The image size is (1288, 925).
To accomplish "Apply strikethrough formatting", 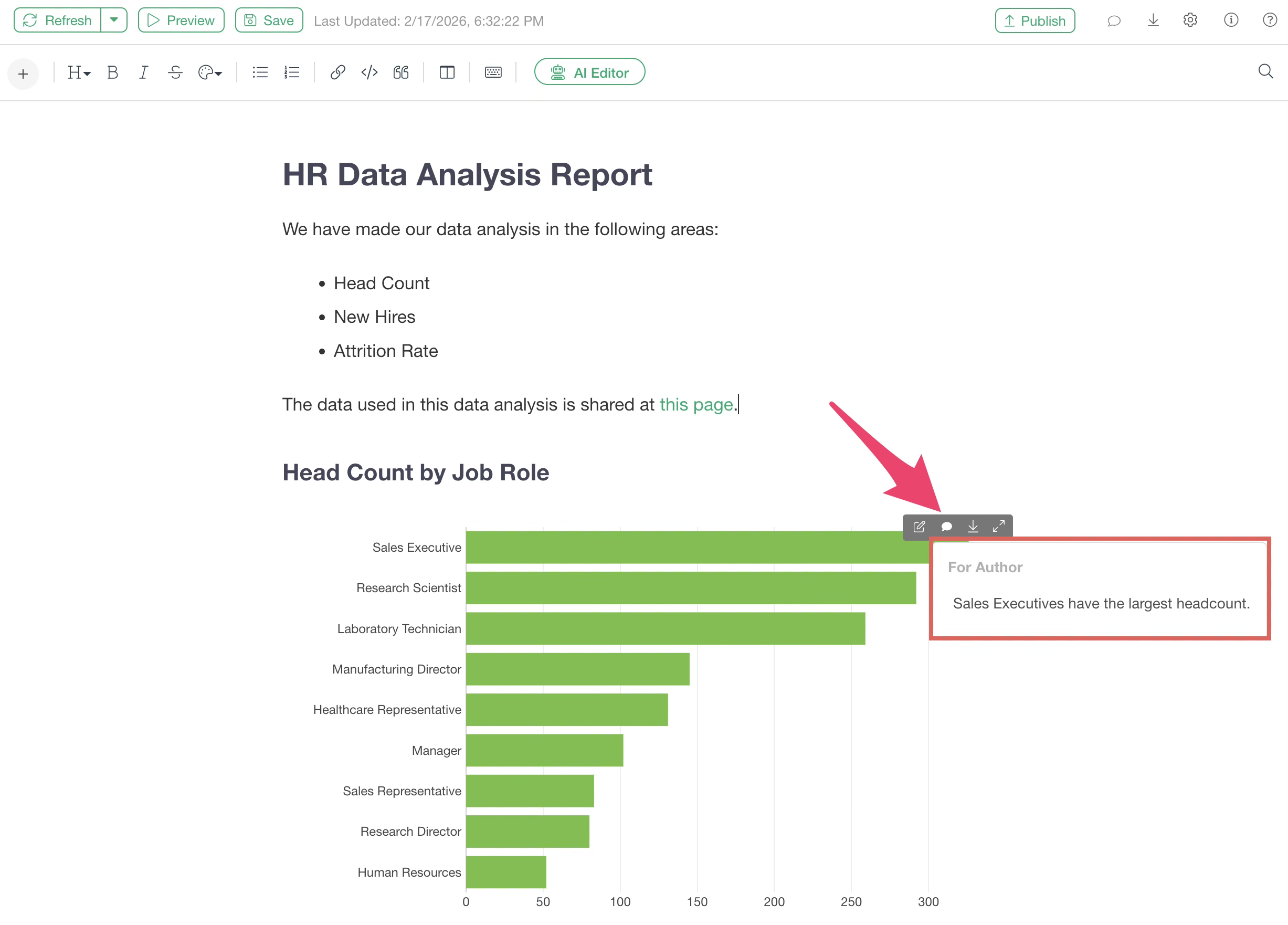I will [175, 72].
